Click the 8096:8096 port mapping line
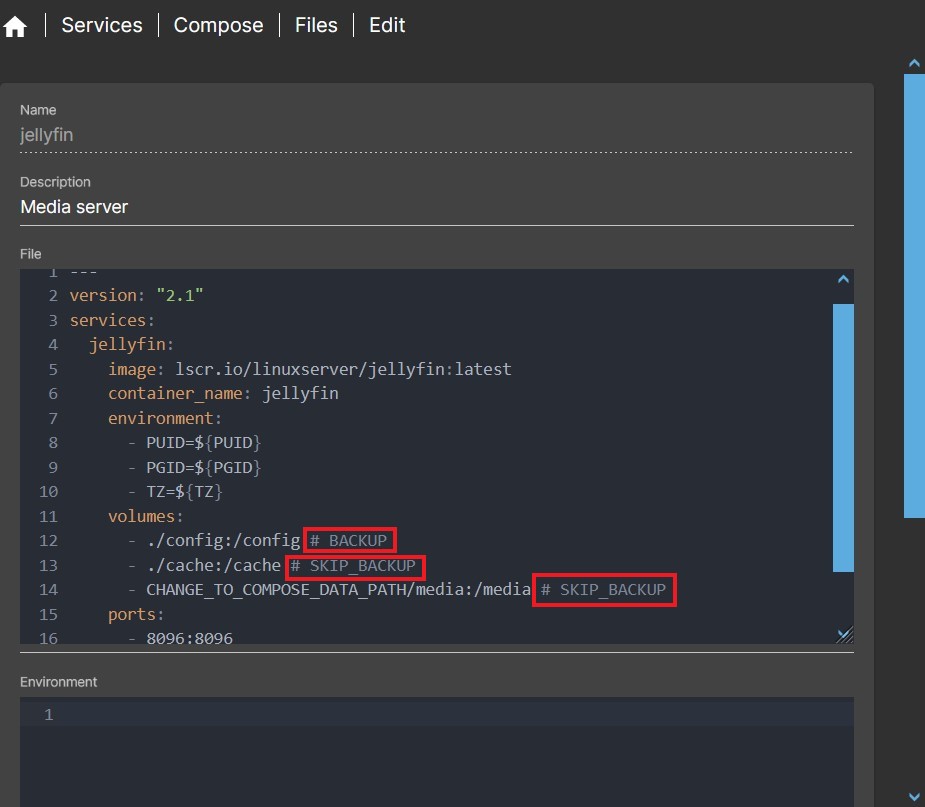Image resolution: width=925 pixels, height=807 pixels. pos(189,637)
